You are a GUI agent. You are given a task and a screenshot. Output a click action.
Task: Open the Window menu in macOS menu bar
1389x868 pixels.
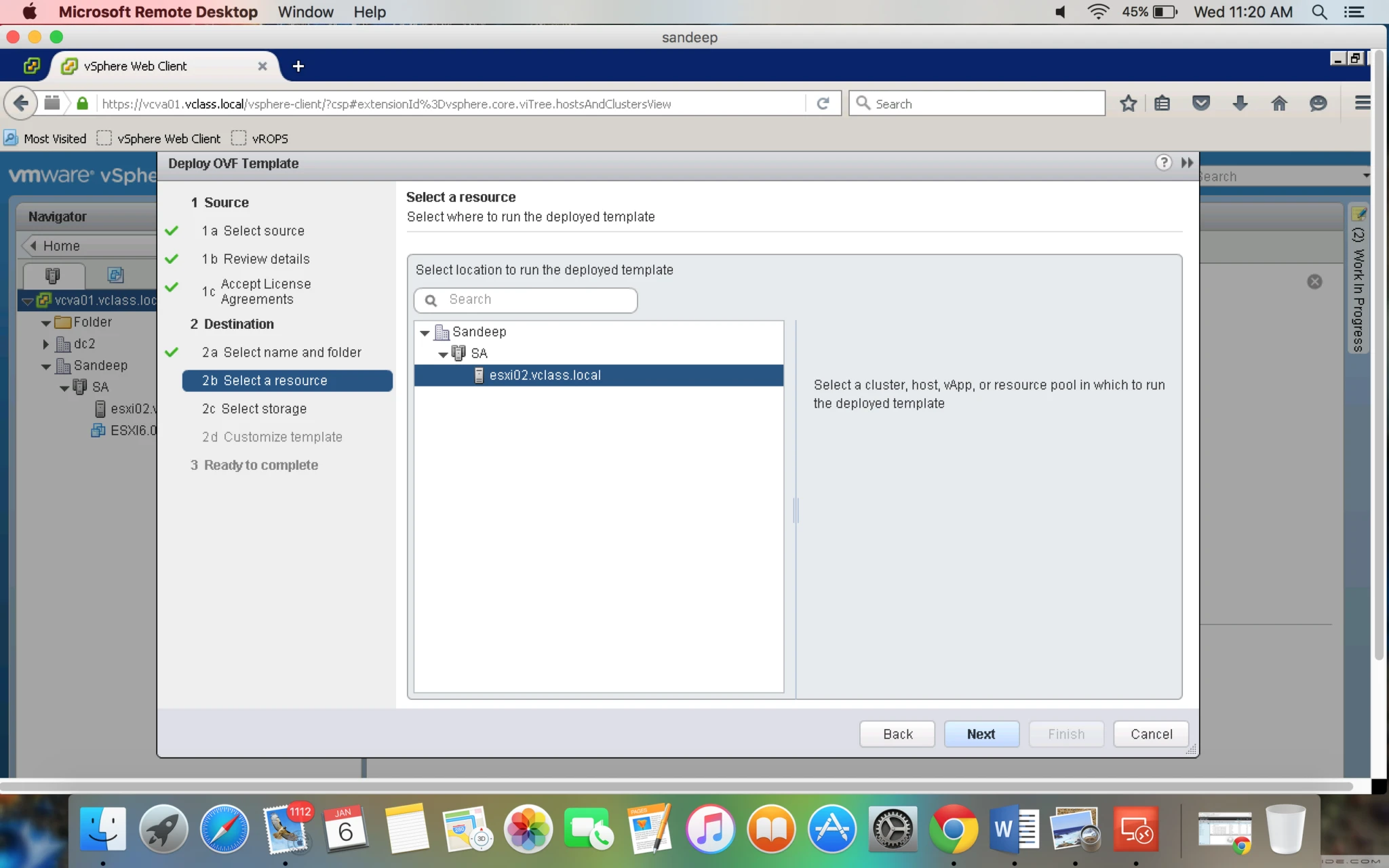click(x=305, y=12)
